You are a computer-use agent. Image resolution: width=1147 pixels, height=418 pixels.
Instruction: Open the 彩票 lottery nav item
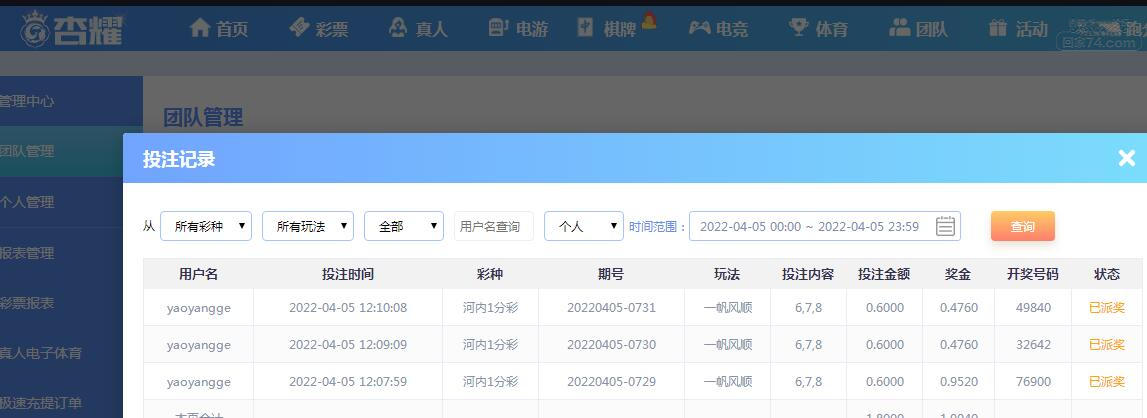tap(318, 29)
